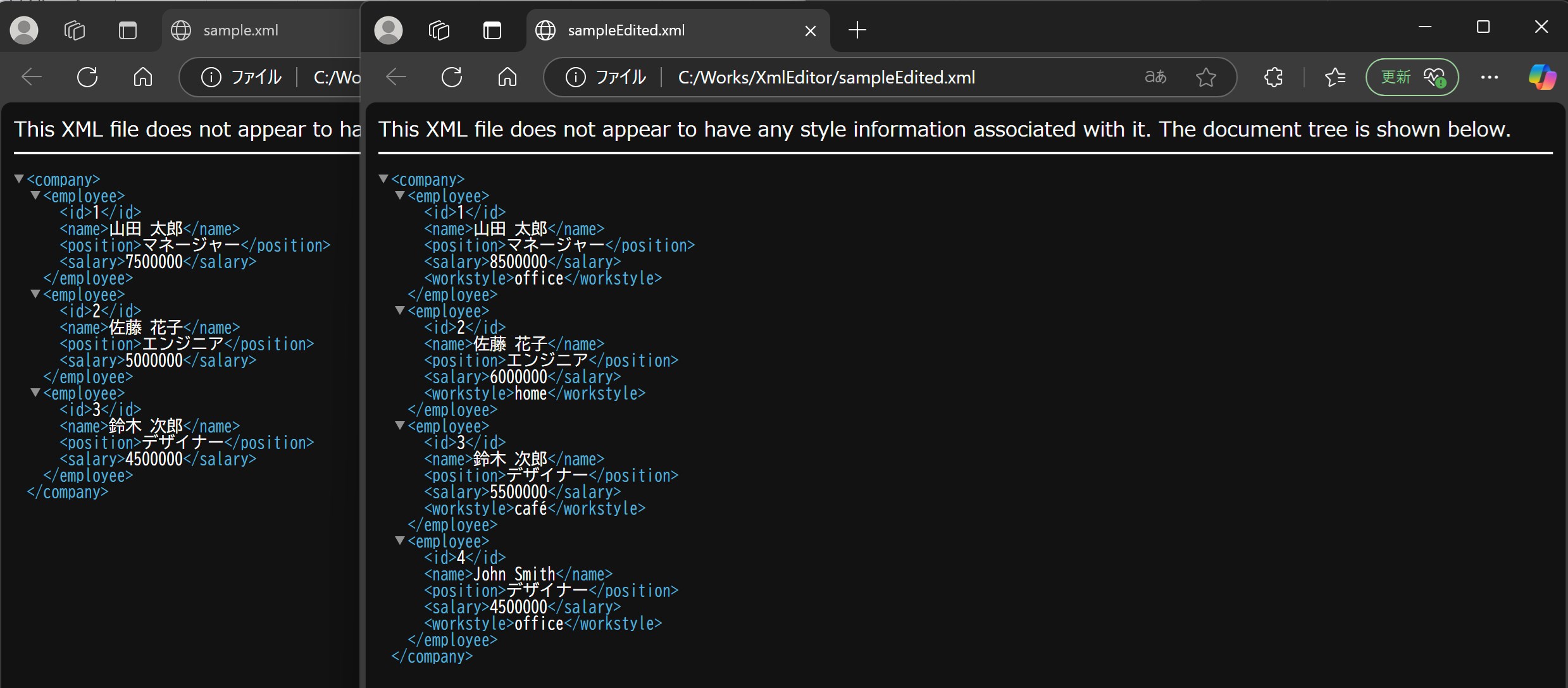Open the Extensions puzzle icon

coord(1273,77)
